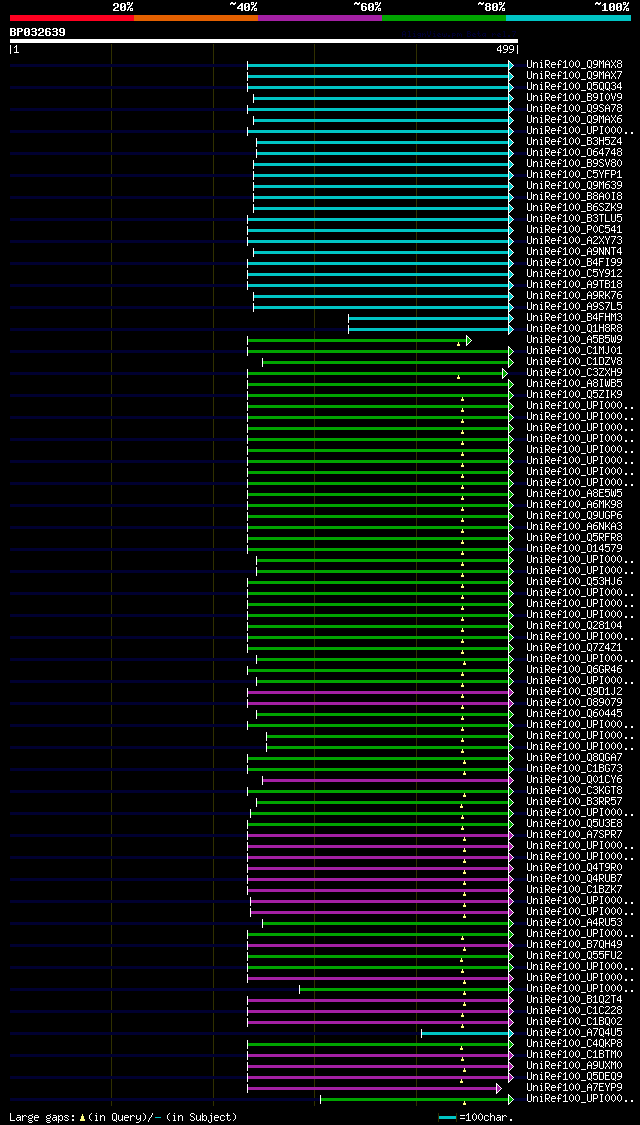Select the UniRef100_B9SV80 label
The height and width of the screenshot is (1125, 640).
[x=574, y=164]
